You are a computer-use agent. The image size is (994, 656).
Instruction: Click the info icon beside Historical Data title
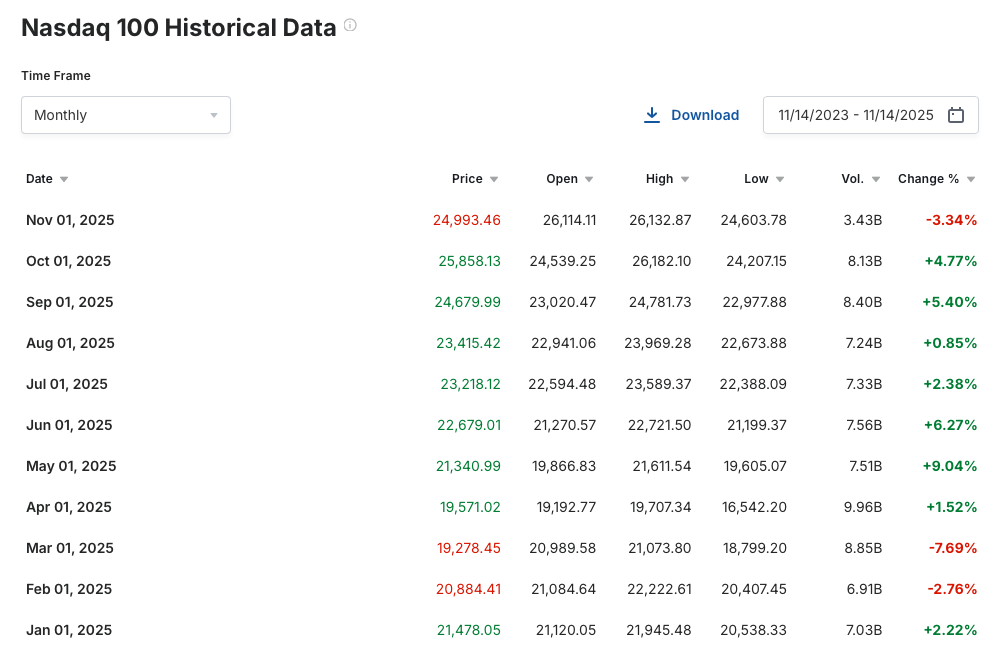click(350, 25)
